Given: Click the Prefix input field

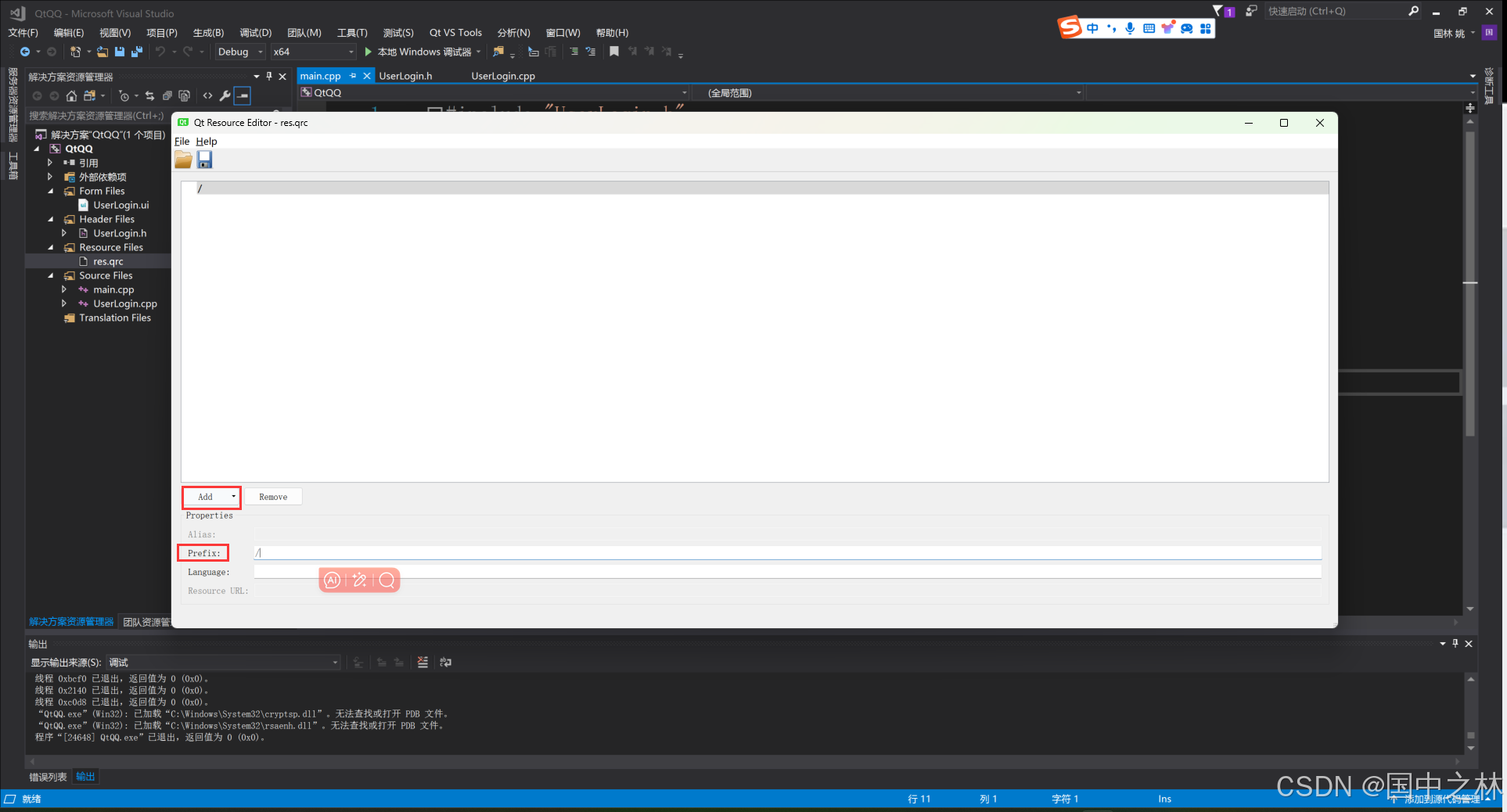Looking at the screenshot, I should pos(787,553).
